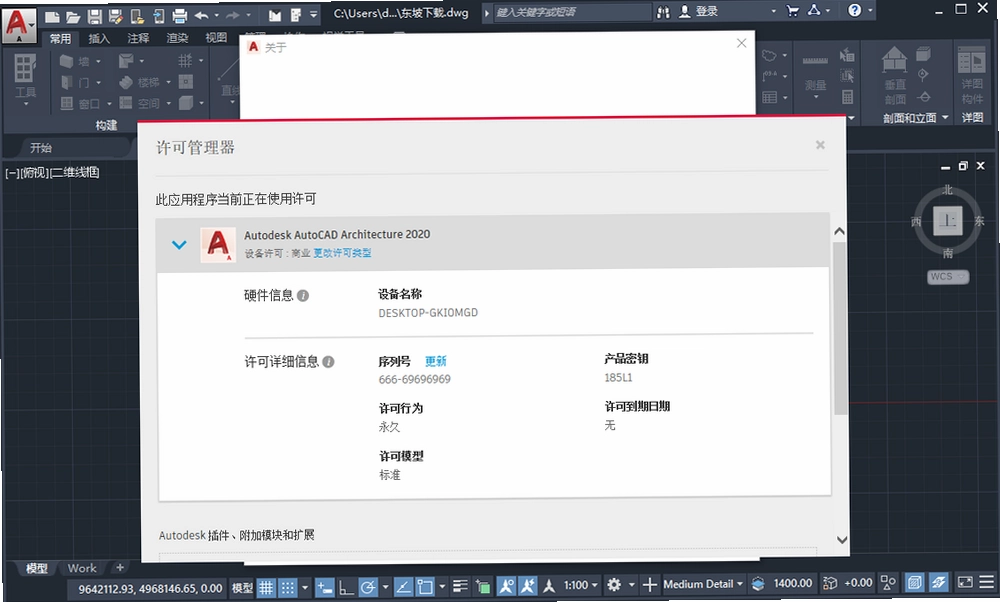The image size is (1000, 602).
Task: Click the Plot printer icon
Action: coord(180,16)
